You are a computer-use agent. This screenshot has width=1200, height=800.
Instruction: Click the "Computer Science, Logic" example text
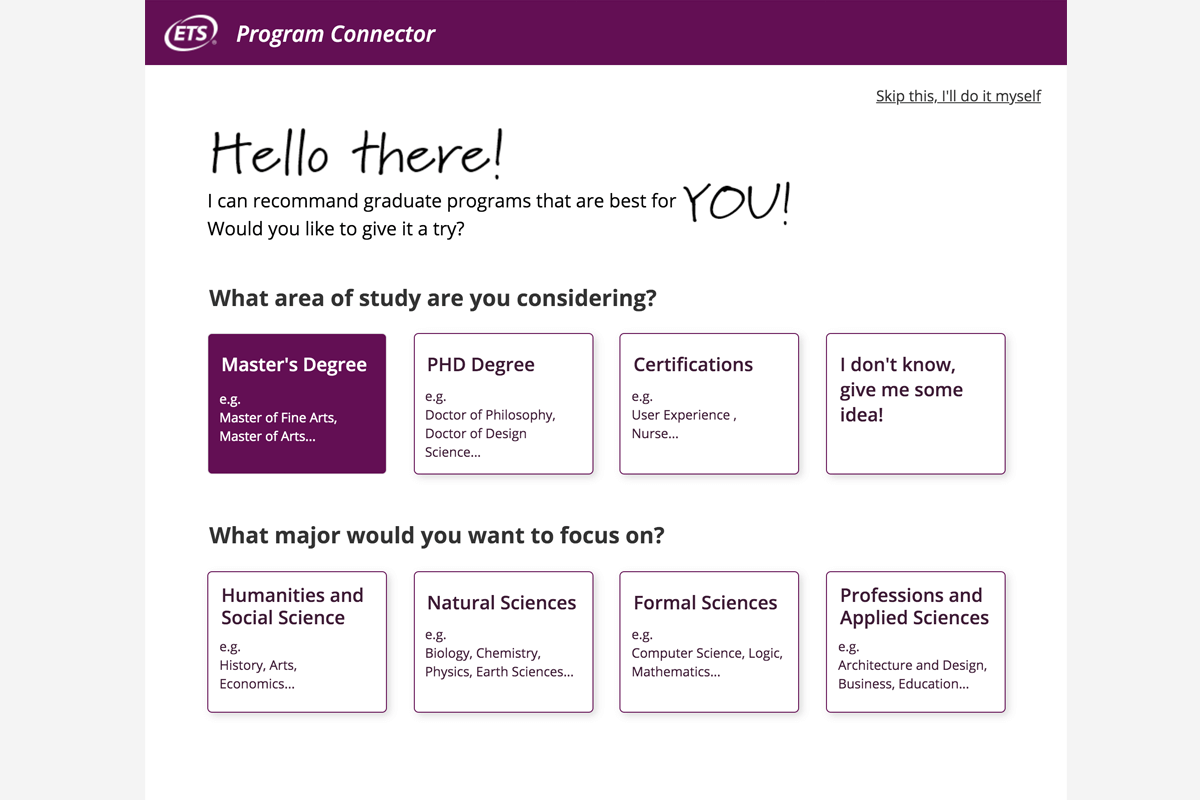point(707,653)
